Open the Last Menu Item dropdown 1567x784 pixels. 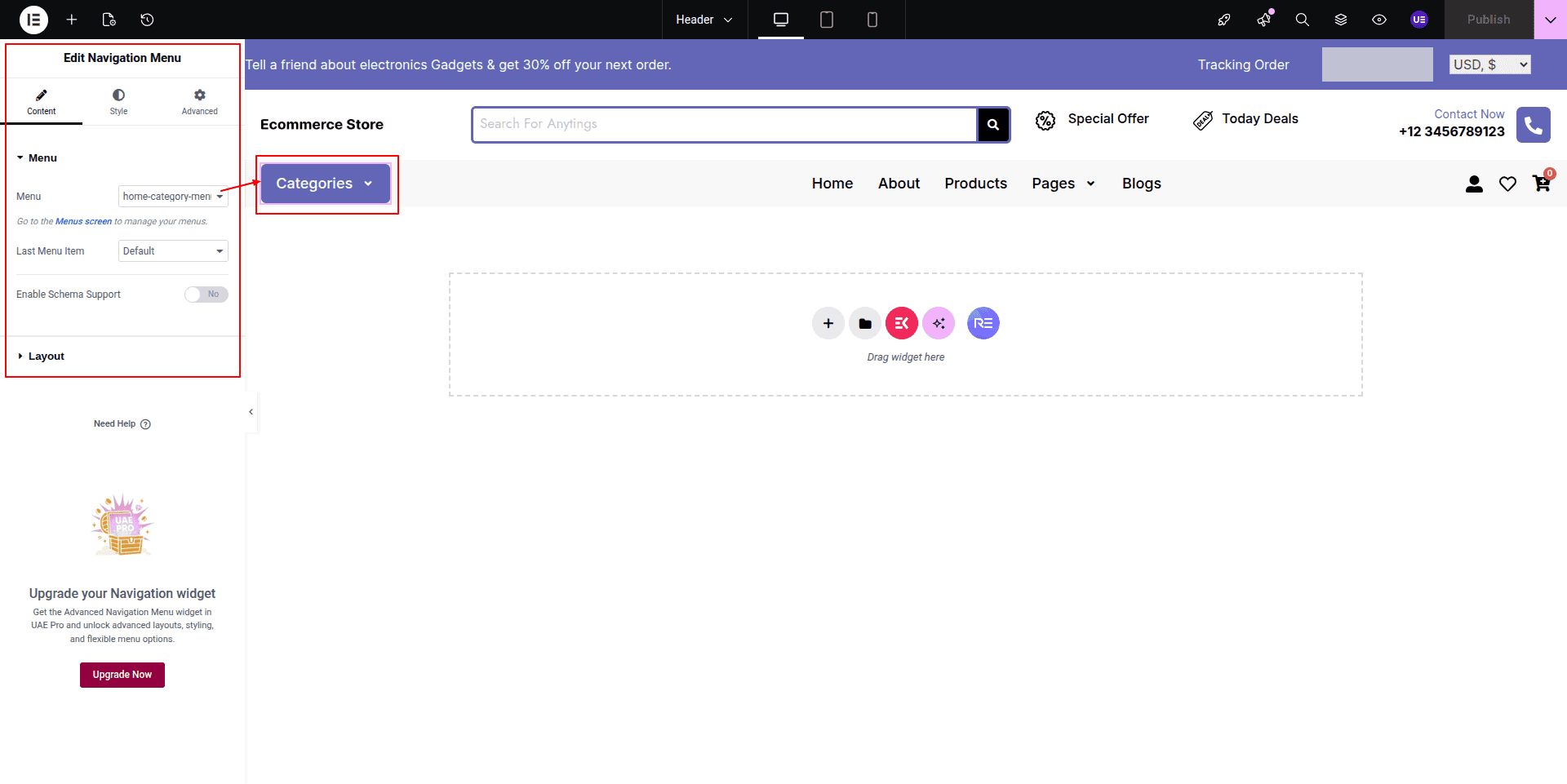[x=173, y=251]
